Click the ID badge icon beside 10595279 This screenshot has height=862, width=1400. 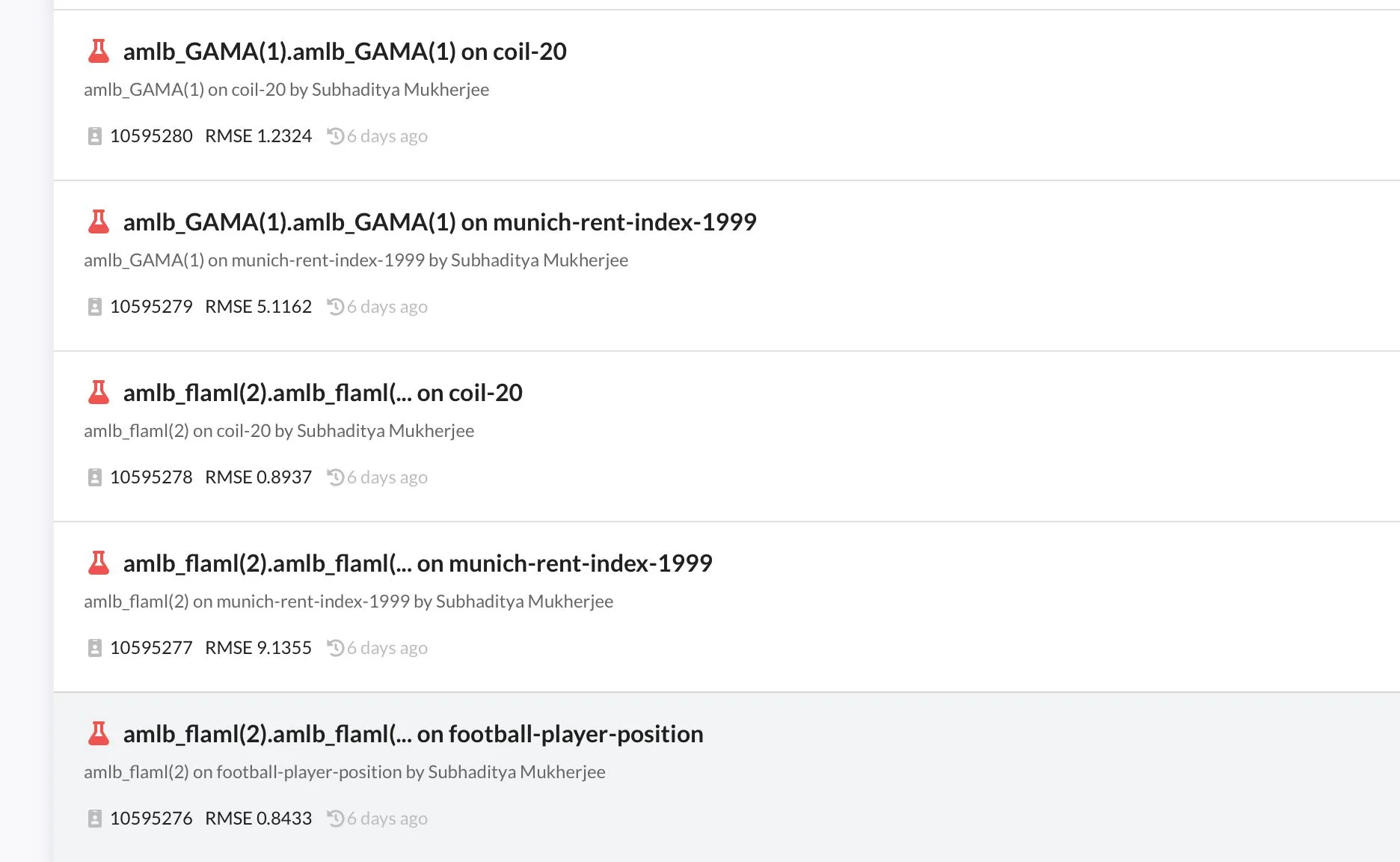(x=95, y=307)
